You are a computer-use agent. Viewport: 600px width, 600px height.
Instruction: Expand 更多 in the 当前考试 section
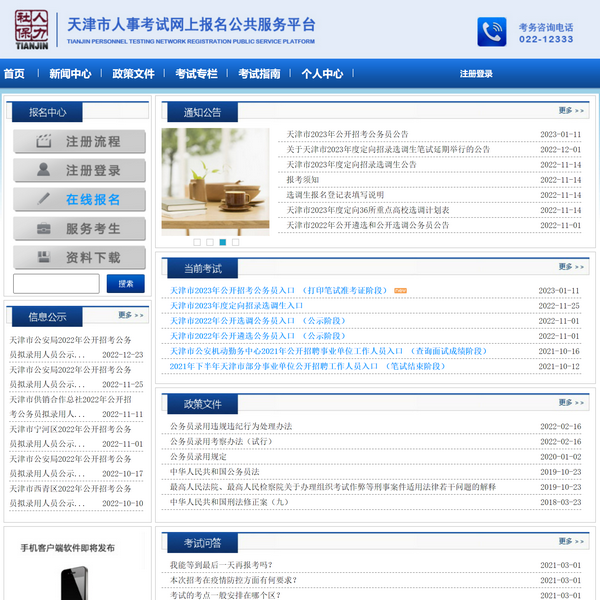(571, 267)
